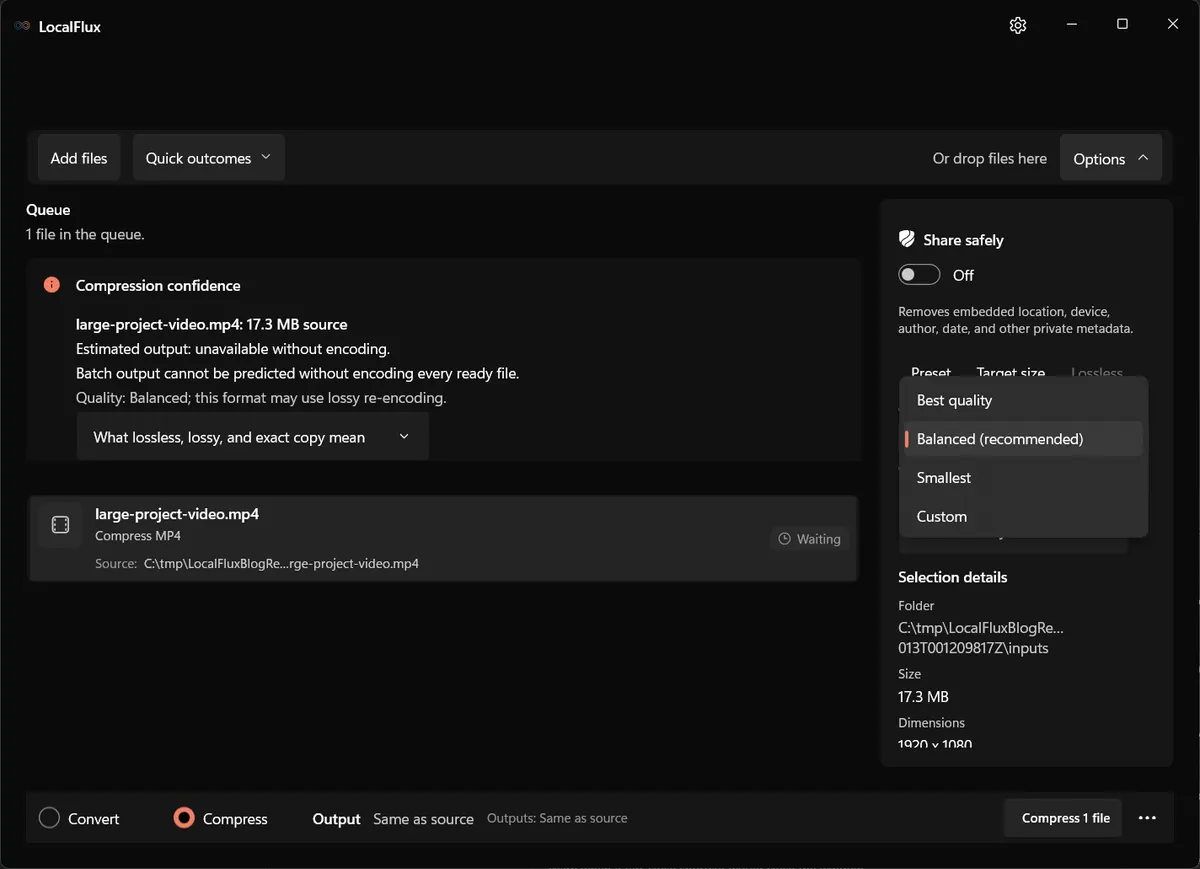
Task: Maximize the LocalFlux window
Action: click(x=1122, y=25)
